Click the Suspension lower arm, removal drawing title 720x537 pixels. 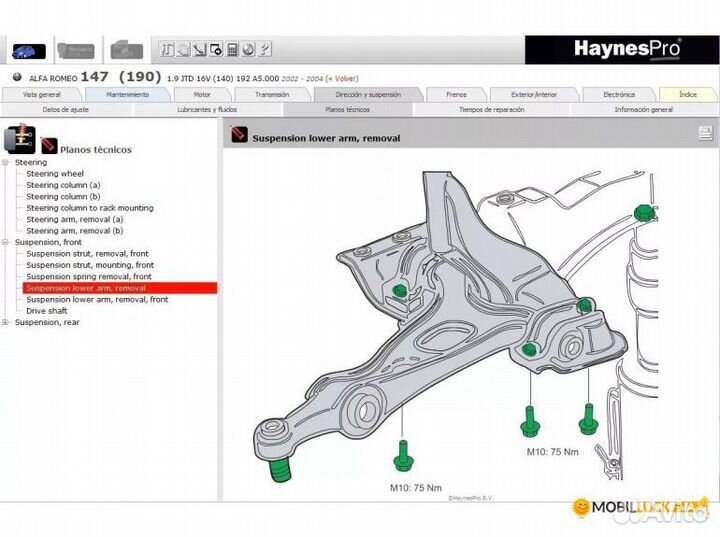(x=326, y=138)
